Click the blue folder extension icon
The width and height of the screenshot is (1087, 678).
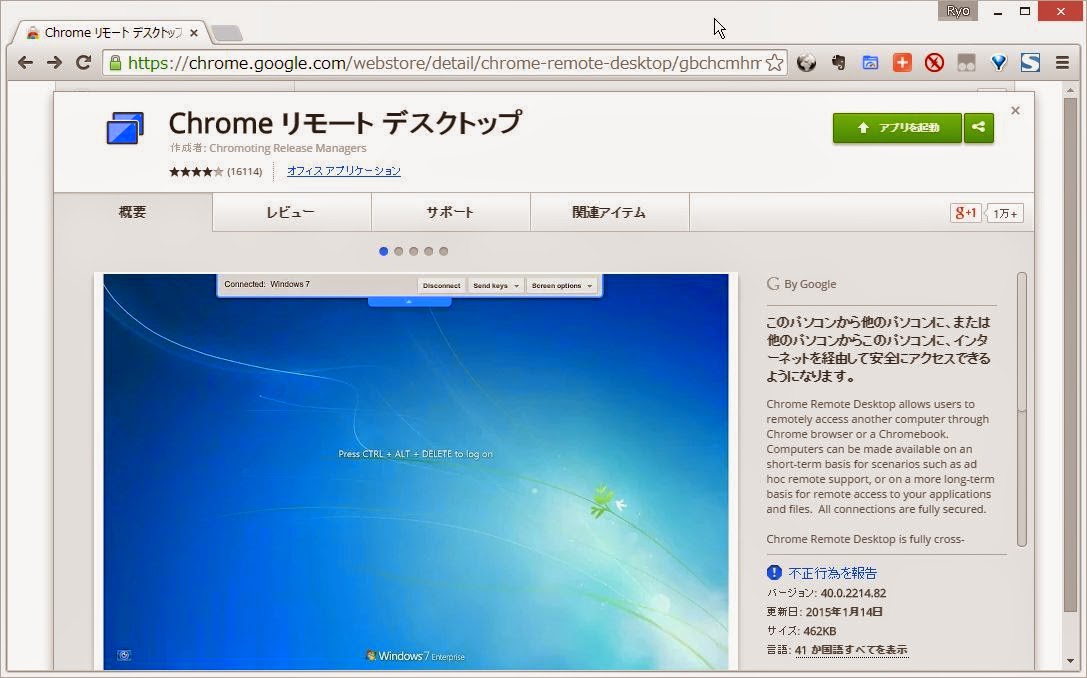click(x=870, y=63)
